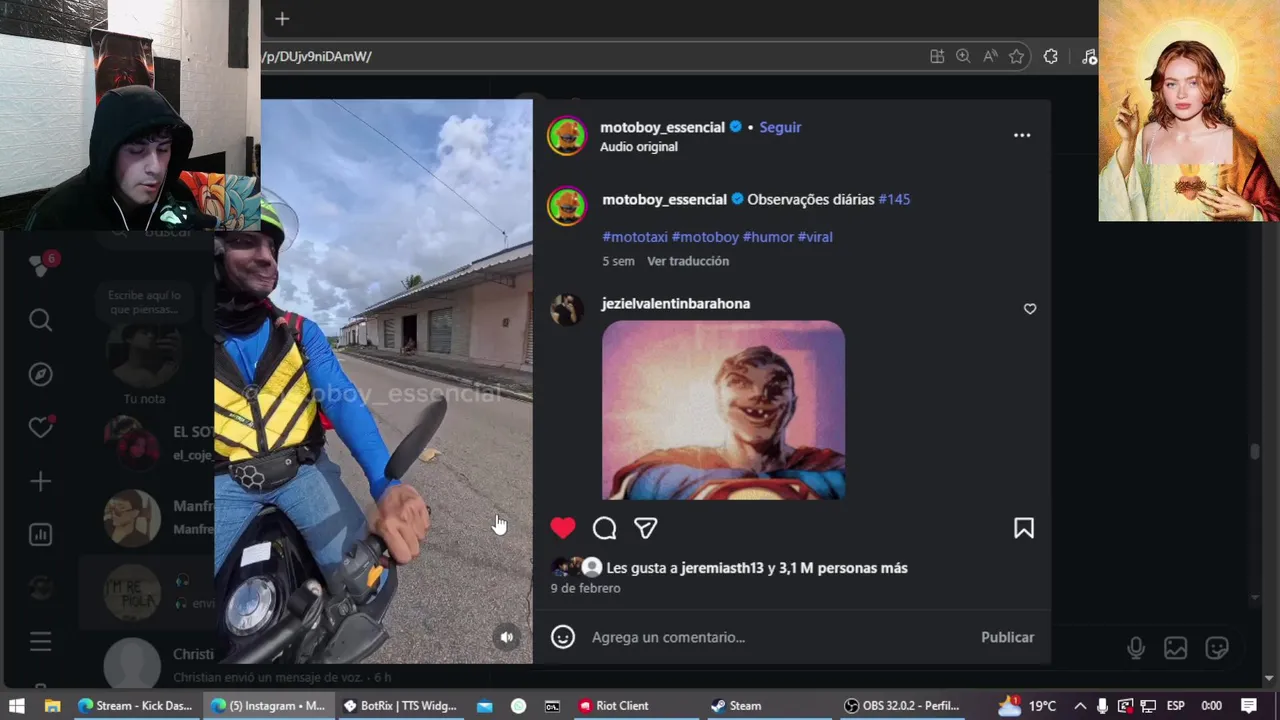Open the #mototaxi hashtag

[x=635, y=237]
